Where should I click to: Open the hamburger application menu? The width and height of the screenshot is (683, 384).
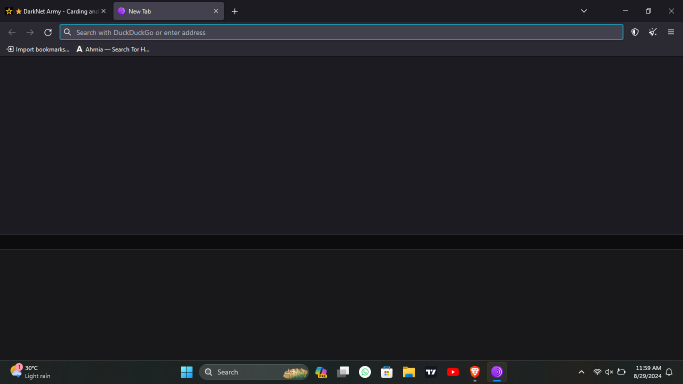pos(671,32)
